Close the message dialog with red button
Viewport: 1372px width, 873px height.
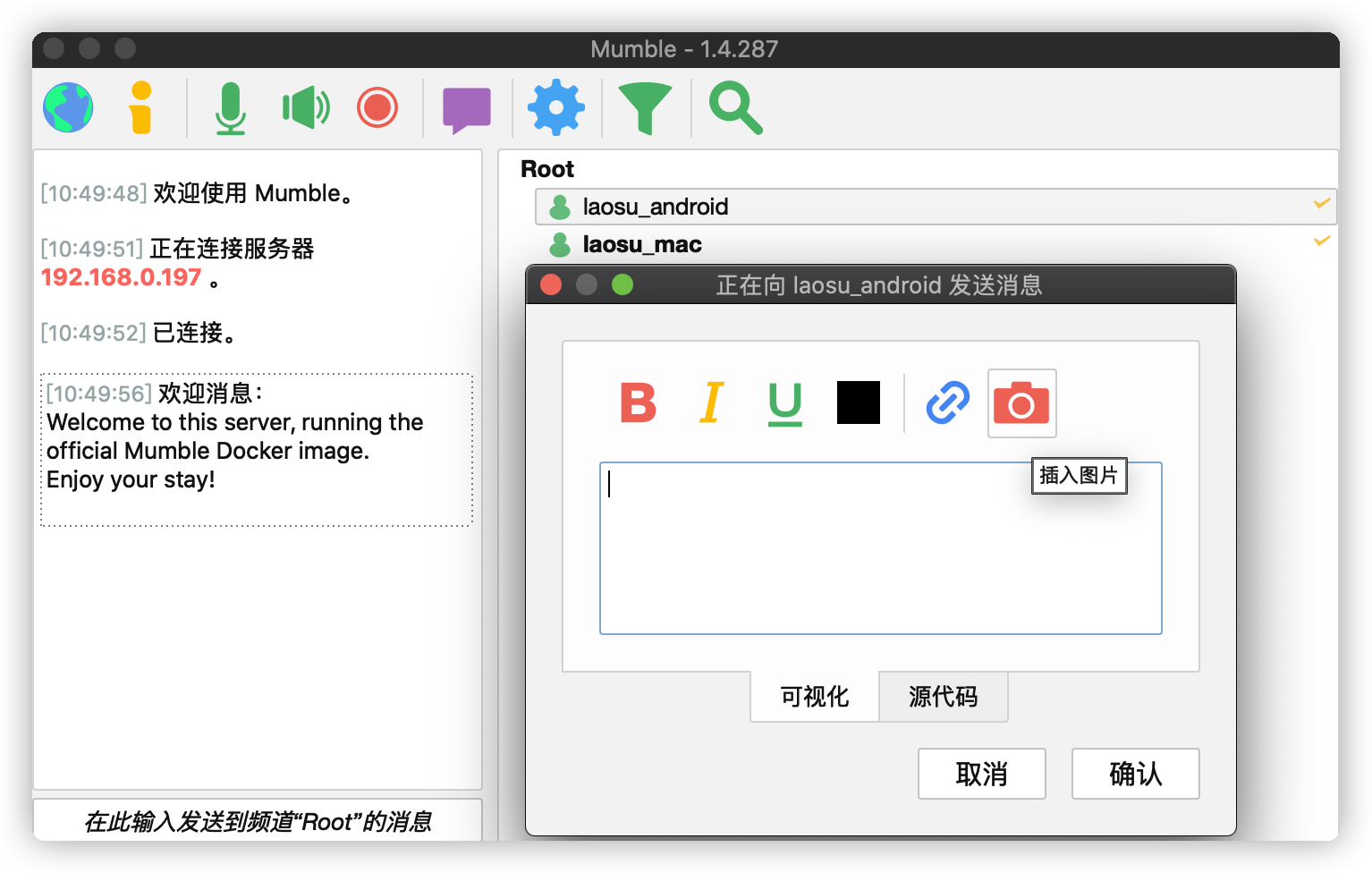coord(551,284)
